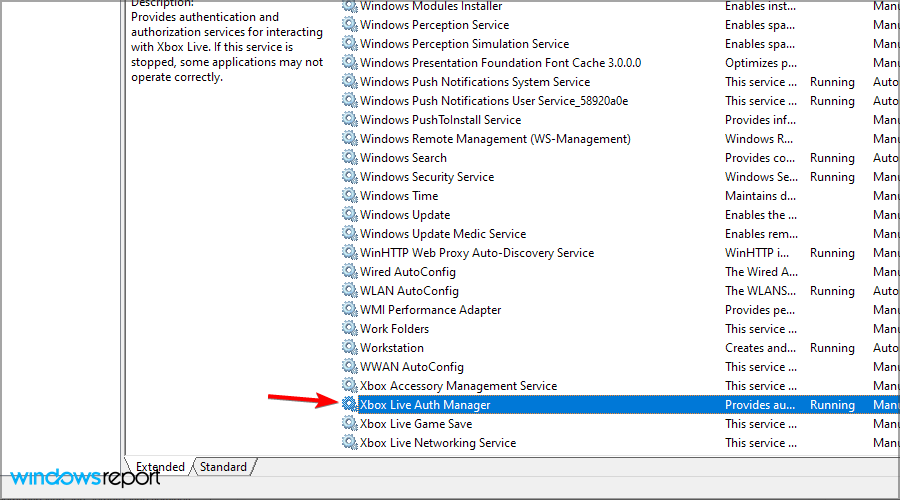This screenshot has height=500, width=900.
Task: Click the gear icon beside Windows Perception Service
Action: [350, 24]
